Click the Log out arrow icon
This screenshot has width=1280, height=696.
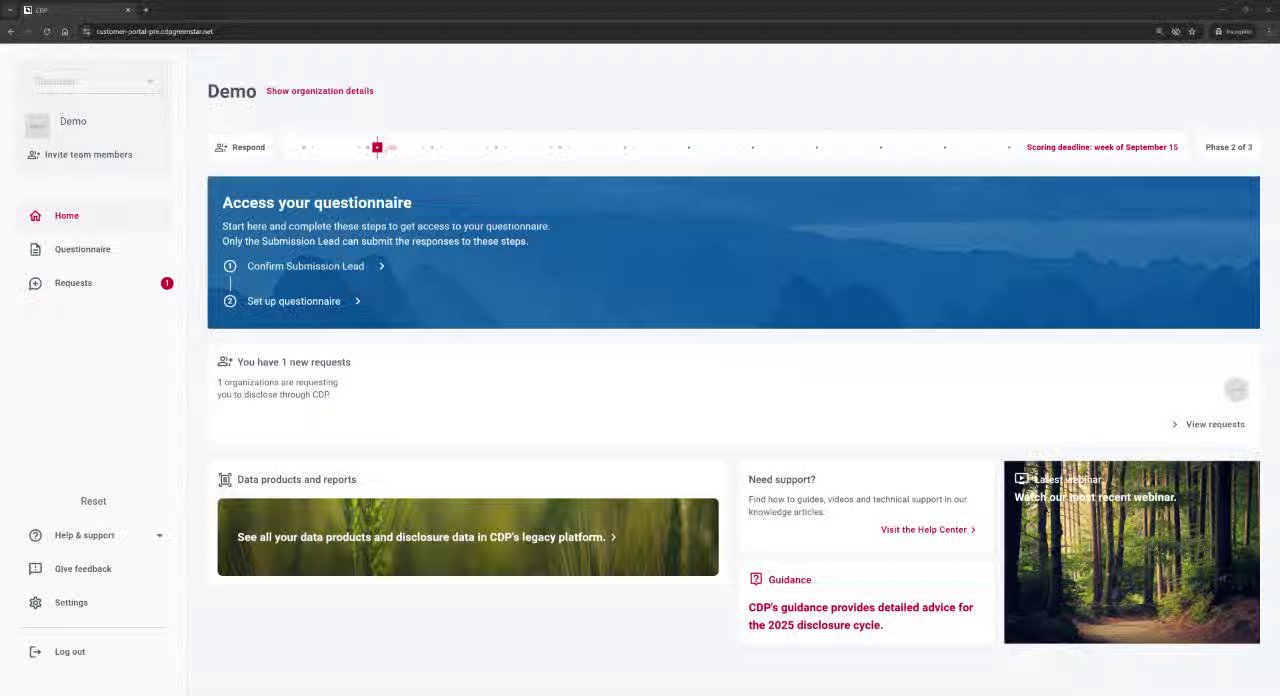point(35,652)
